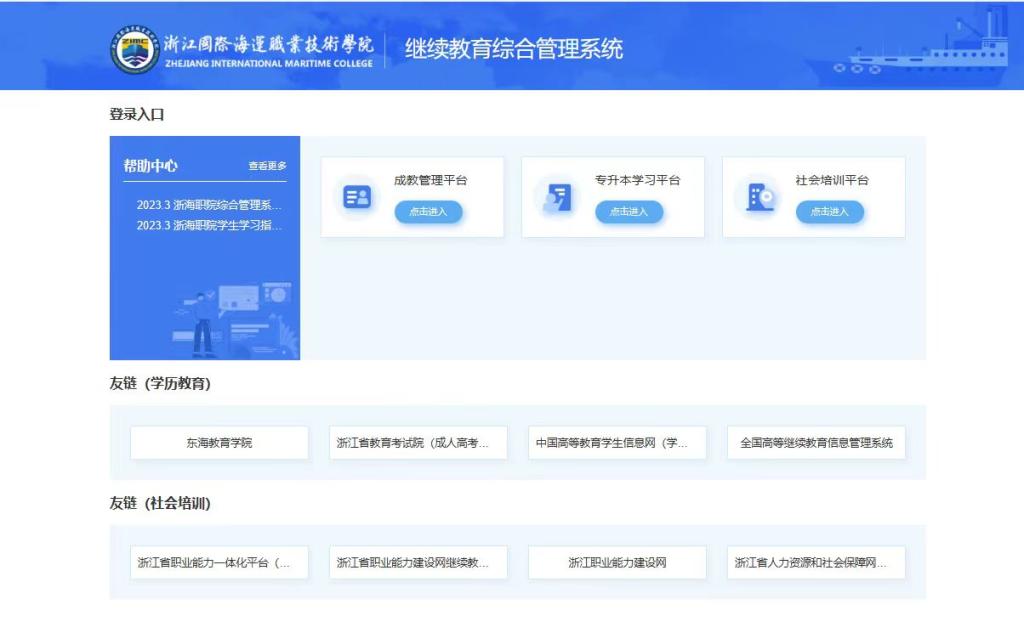Click the 友链（社会培训）section heading
1024x627 pixels.
pos(160,504)
